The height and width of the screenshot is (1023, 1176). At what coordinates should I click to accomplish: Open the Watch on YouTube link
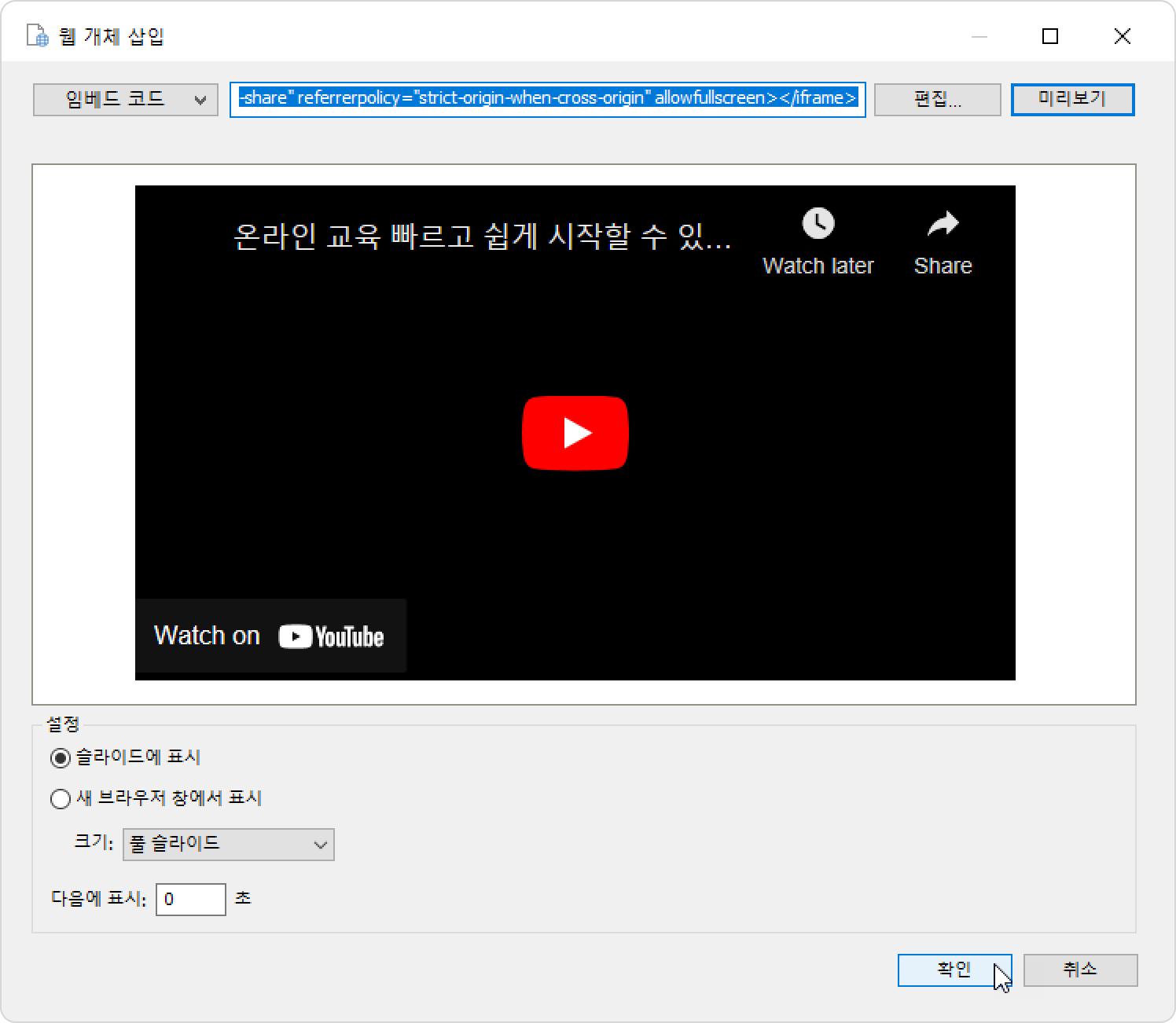(270, 636)
